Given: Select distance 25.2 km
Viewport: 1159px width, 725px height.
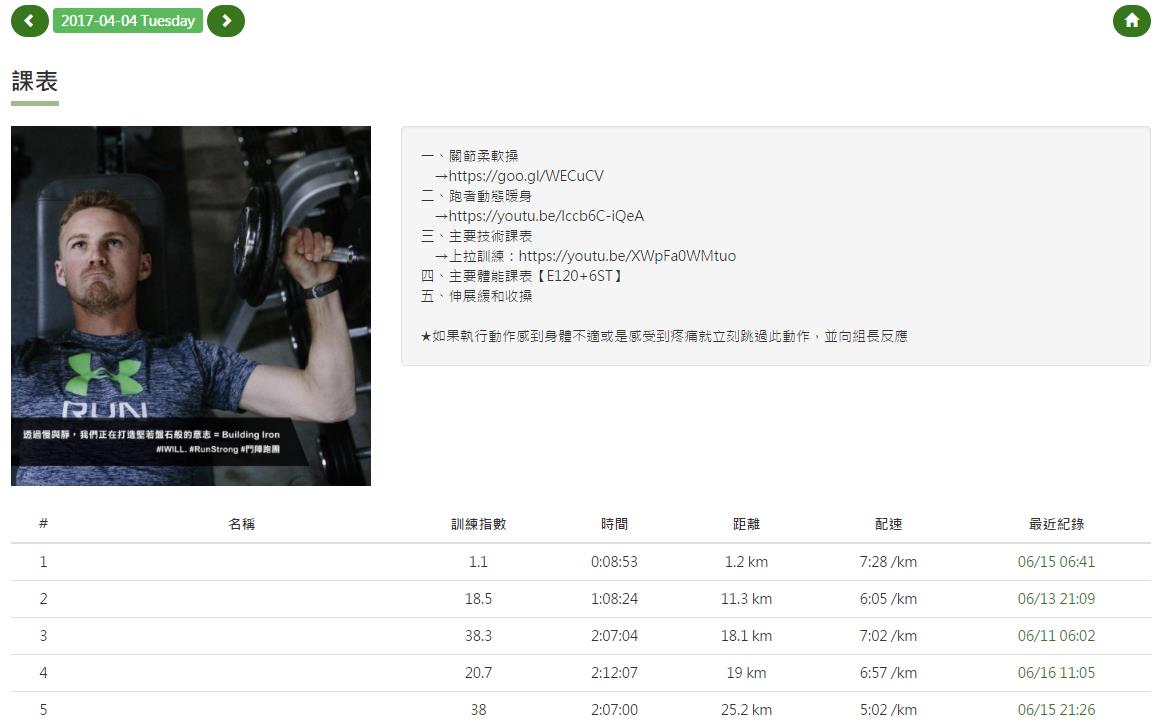Looking at the screenshot, I should (x=747, y=709).
